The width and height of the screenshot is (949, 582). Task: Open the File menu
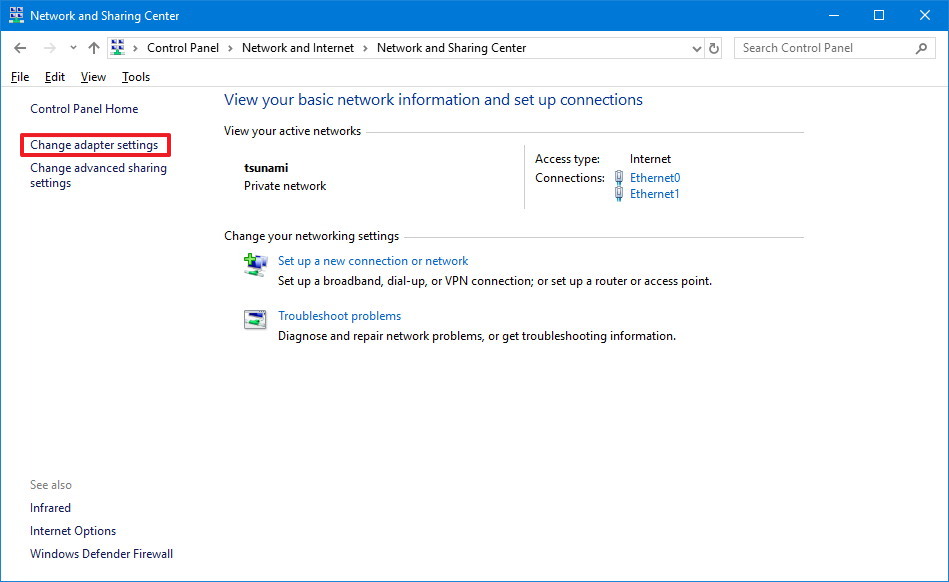point(19,76)
